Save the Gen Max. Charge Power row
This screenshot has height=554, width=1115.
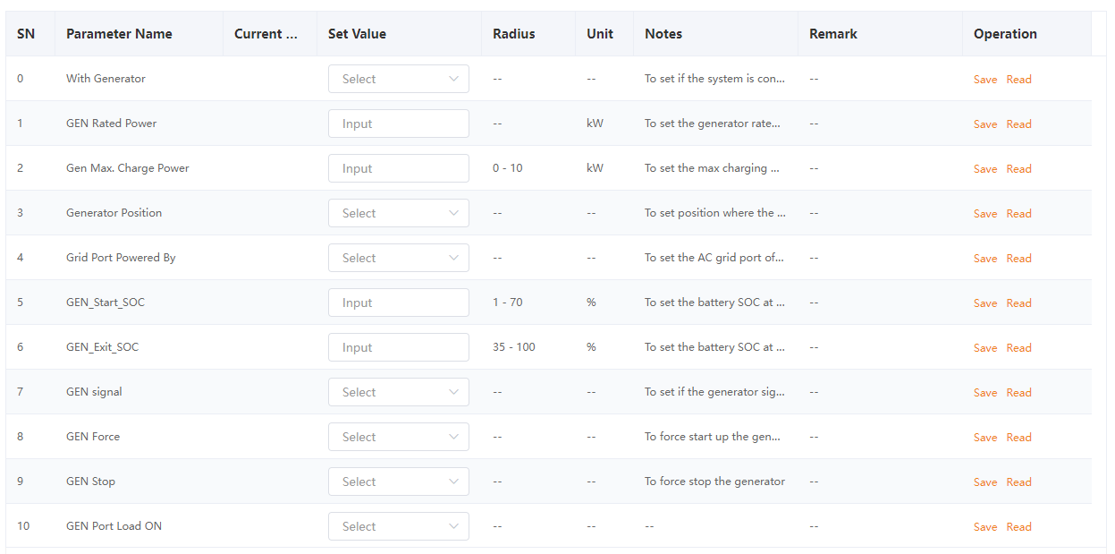[985, 169]
